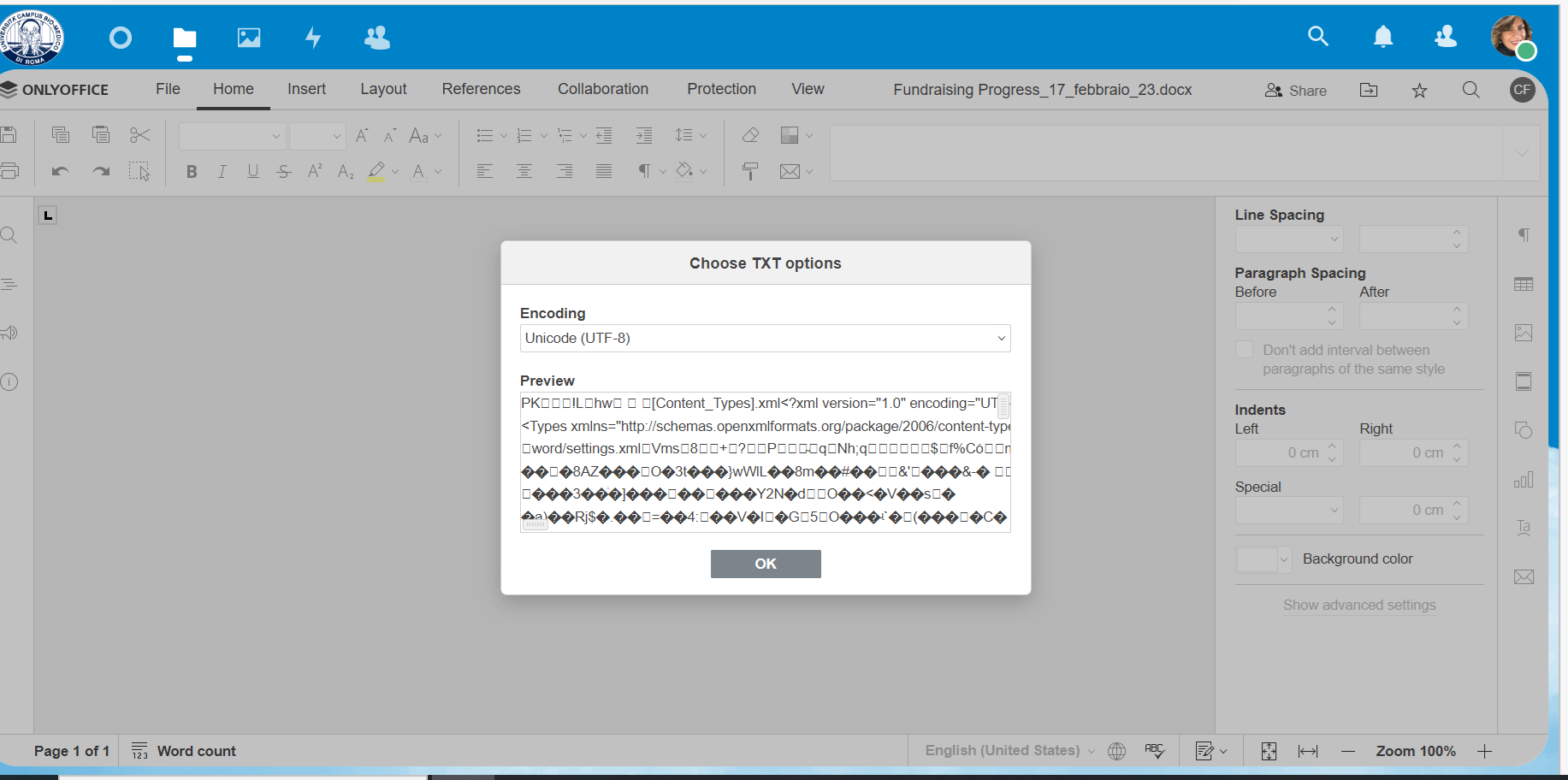Click Open file location icon
This screenshot has height=780, width=1568.
click(1369, 90)
